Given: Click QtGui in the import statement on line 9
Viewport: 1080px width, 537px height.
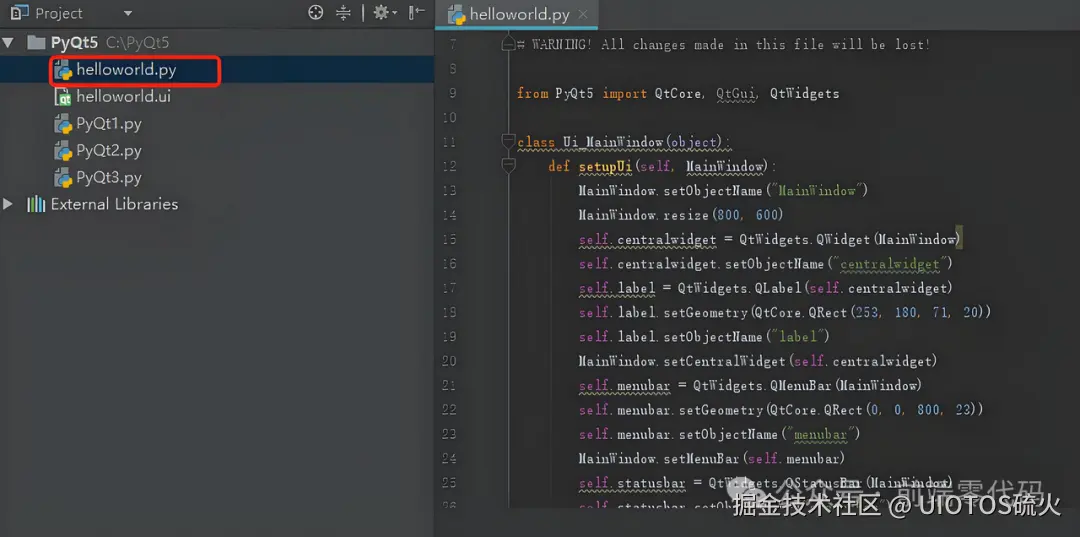Looking at the screenshot, I should coord(736,94).
